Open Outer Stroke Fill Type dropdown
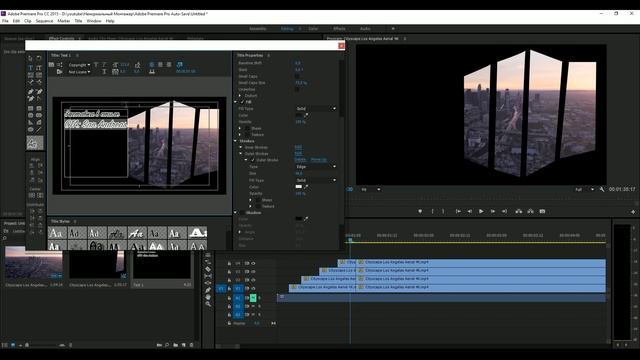This screenshot has height=360, width=640. (316, 180)
